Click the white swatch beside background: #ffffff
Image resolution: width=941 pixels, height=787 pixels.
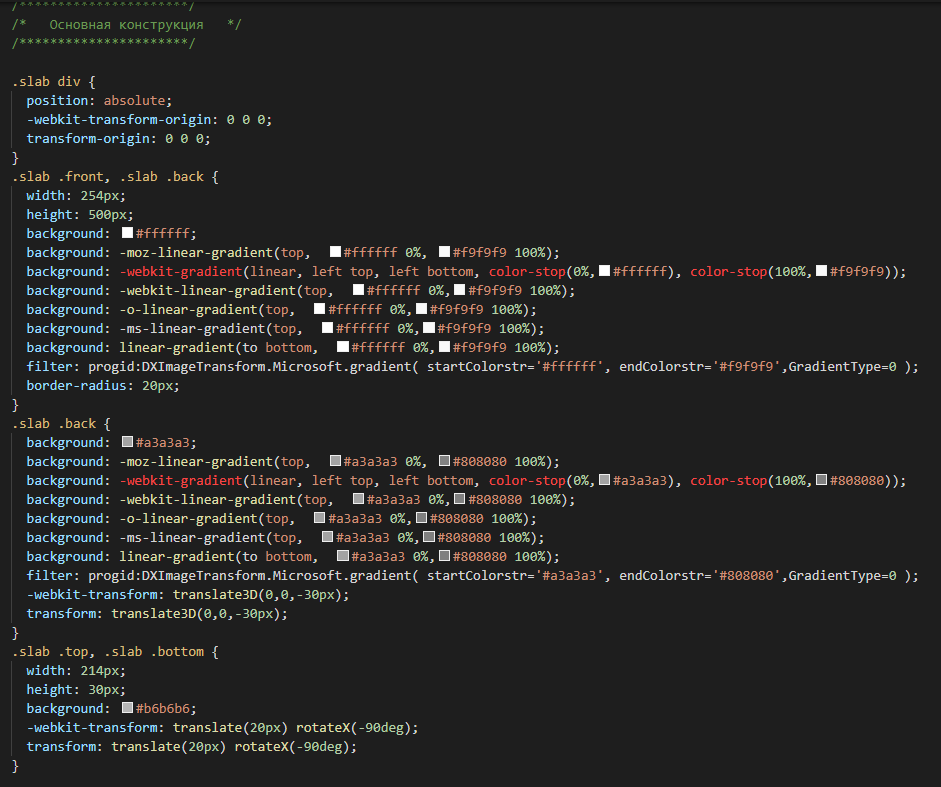point(127,232)
